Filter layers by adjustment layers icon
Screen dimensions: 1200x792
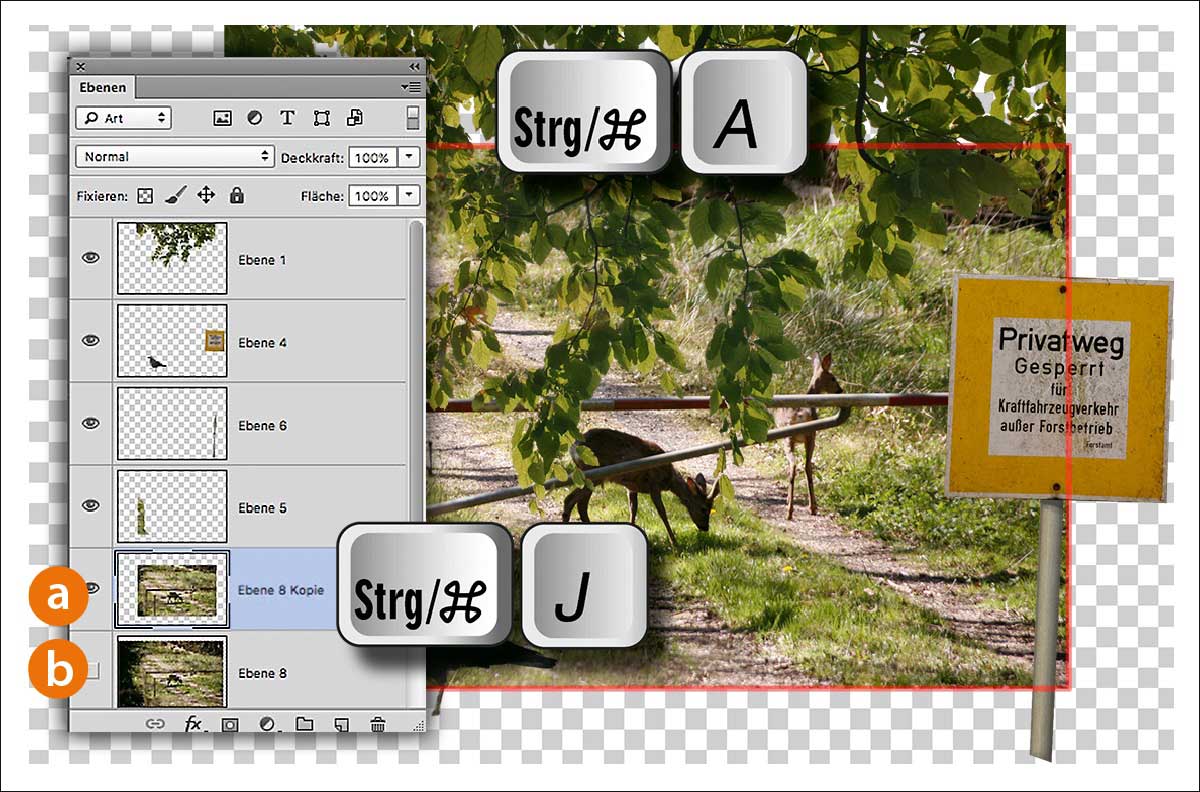[254, 118]
